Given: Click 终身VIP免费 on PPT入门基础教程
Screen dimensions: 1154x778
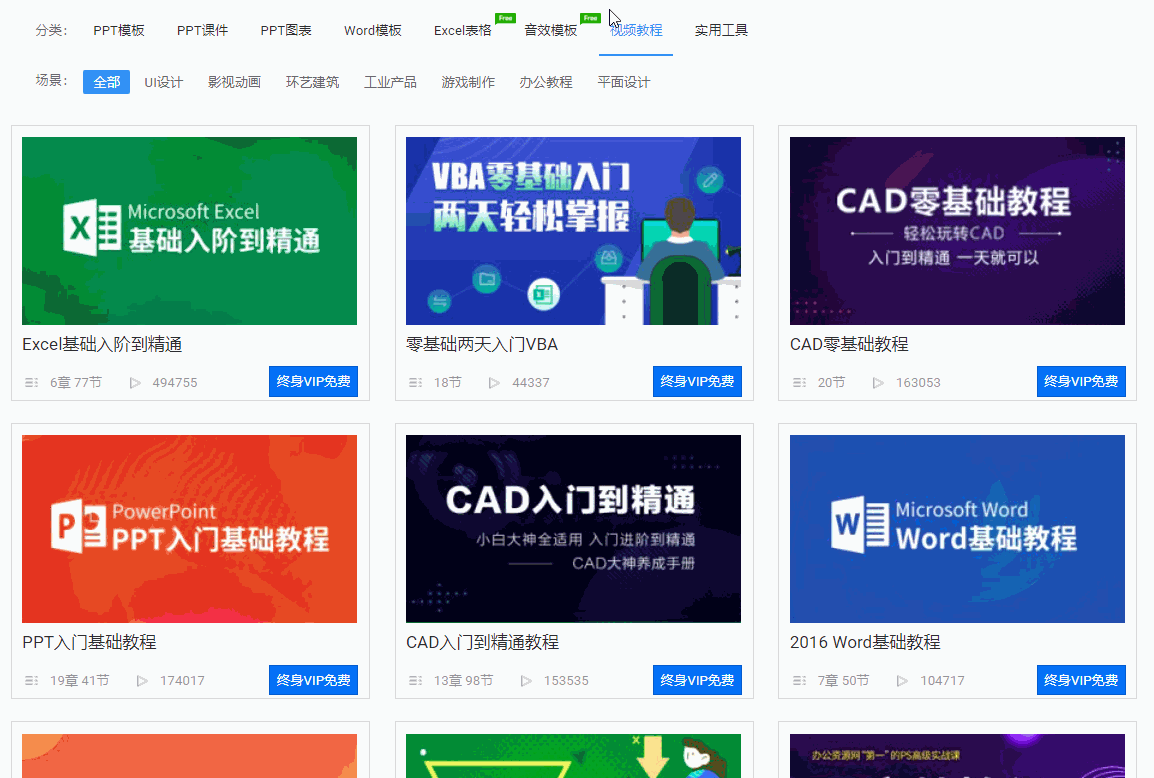Looking at the screenshot, I should (x=314, y=680).
